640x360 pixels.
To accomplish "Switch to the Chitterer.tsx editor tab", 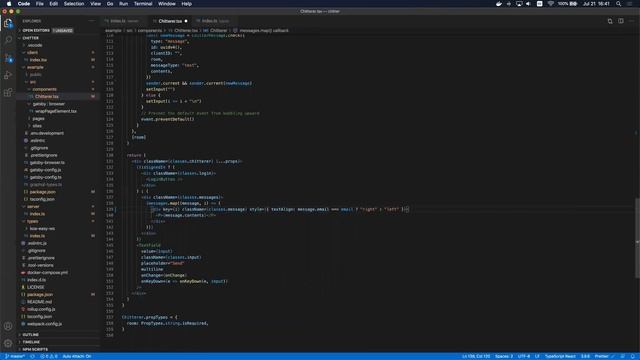I will (170, 21).
